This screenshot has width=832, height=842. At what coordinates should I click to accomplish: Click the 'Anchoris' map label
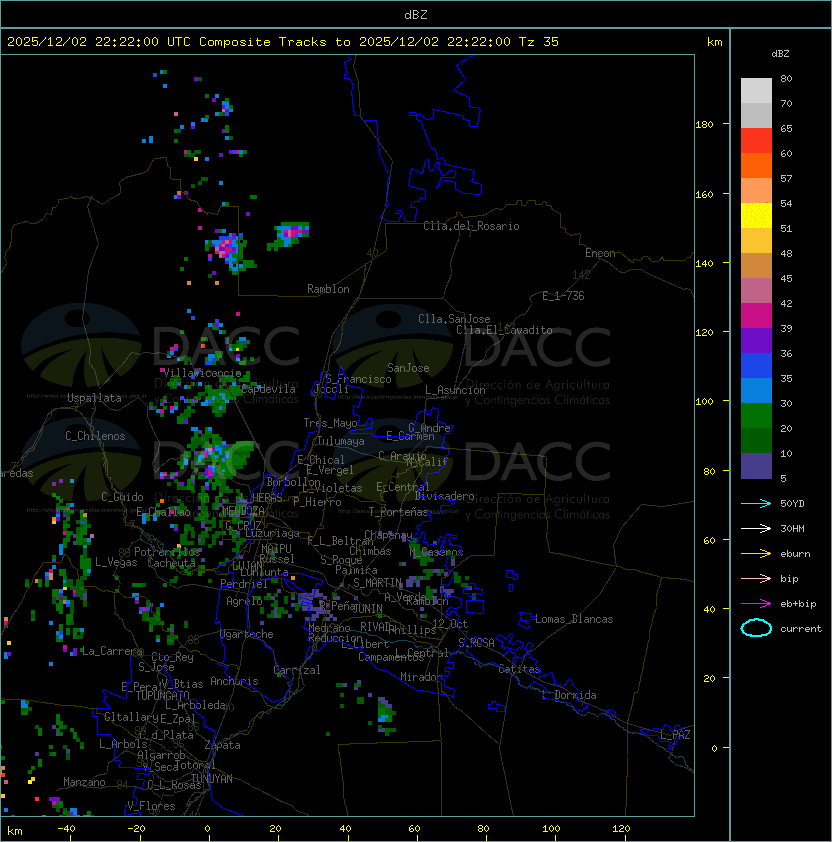point(234,681)
